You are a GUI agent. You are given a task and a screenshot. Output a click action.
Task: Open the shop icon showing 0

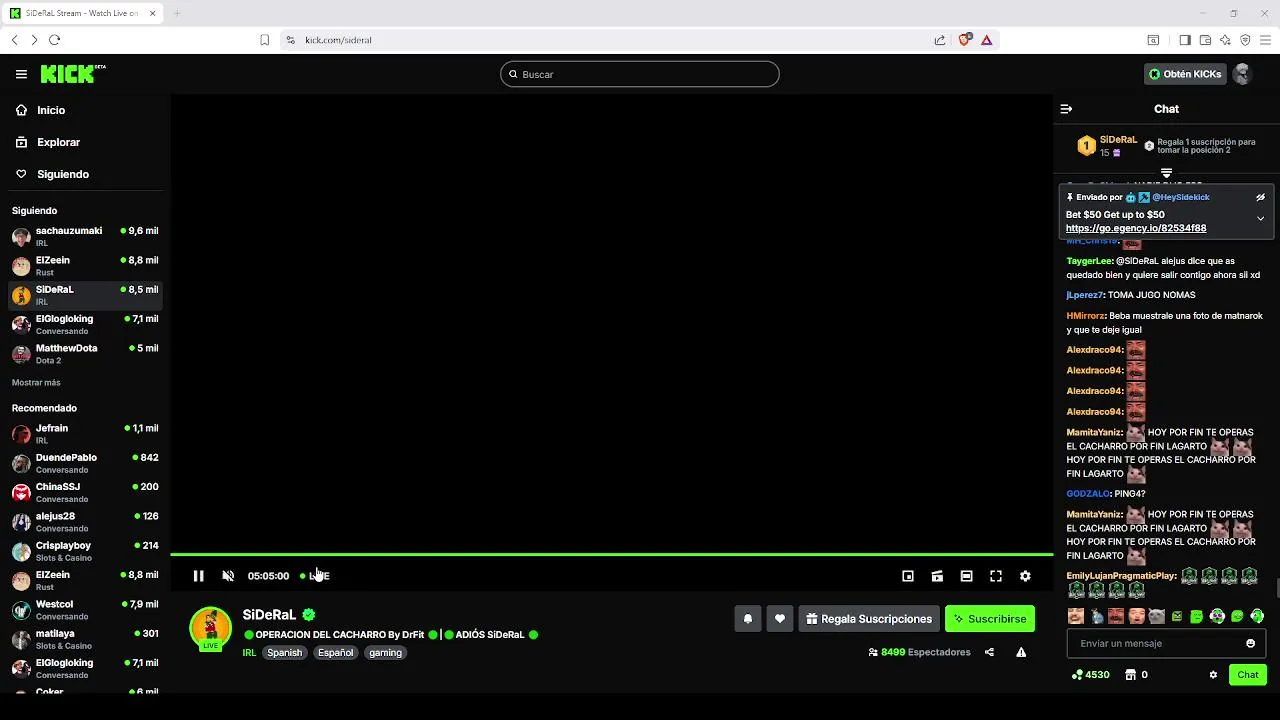1136,675
